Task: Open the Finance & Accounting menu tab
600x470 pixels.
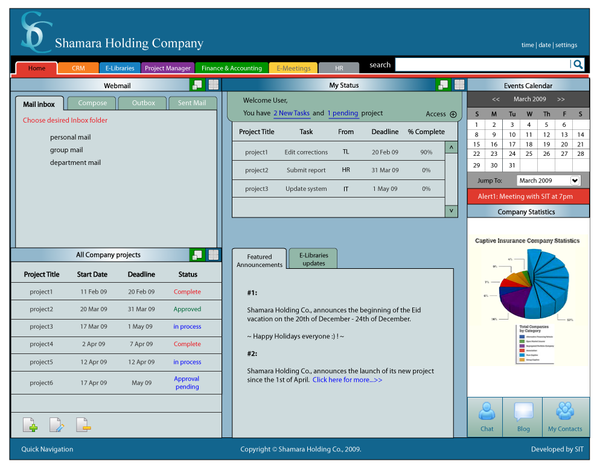Action: [231, 68]
